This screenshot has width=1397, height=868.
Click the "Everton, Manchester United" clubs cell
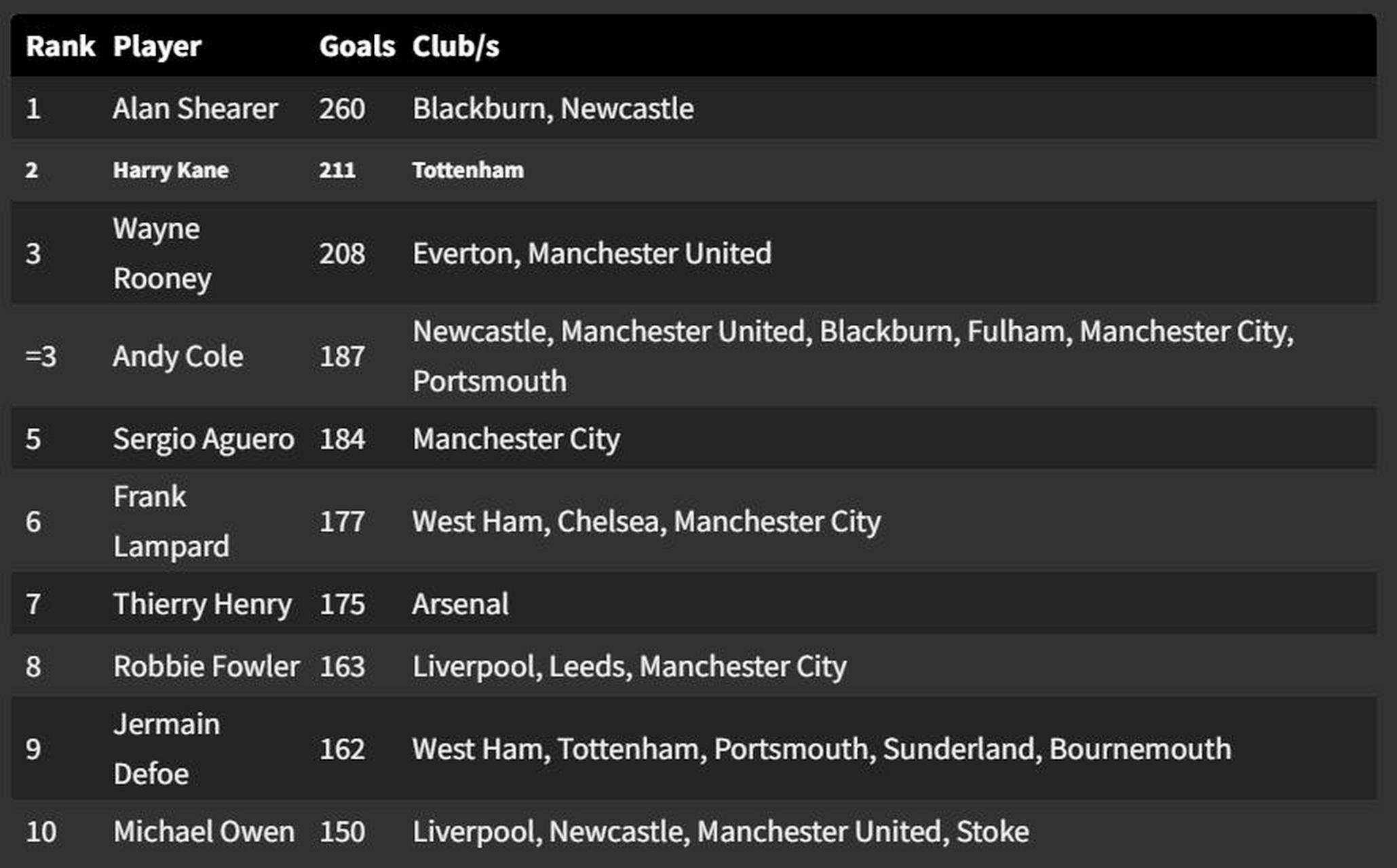coord(592,253)
